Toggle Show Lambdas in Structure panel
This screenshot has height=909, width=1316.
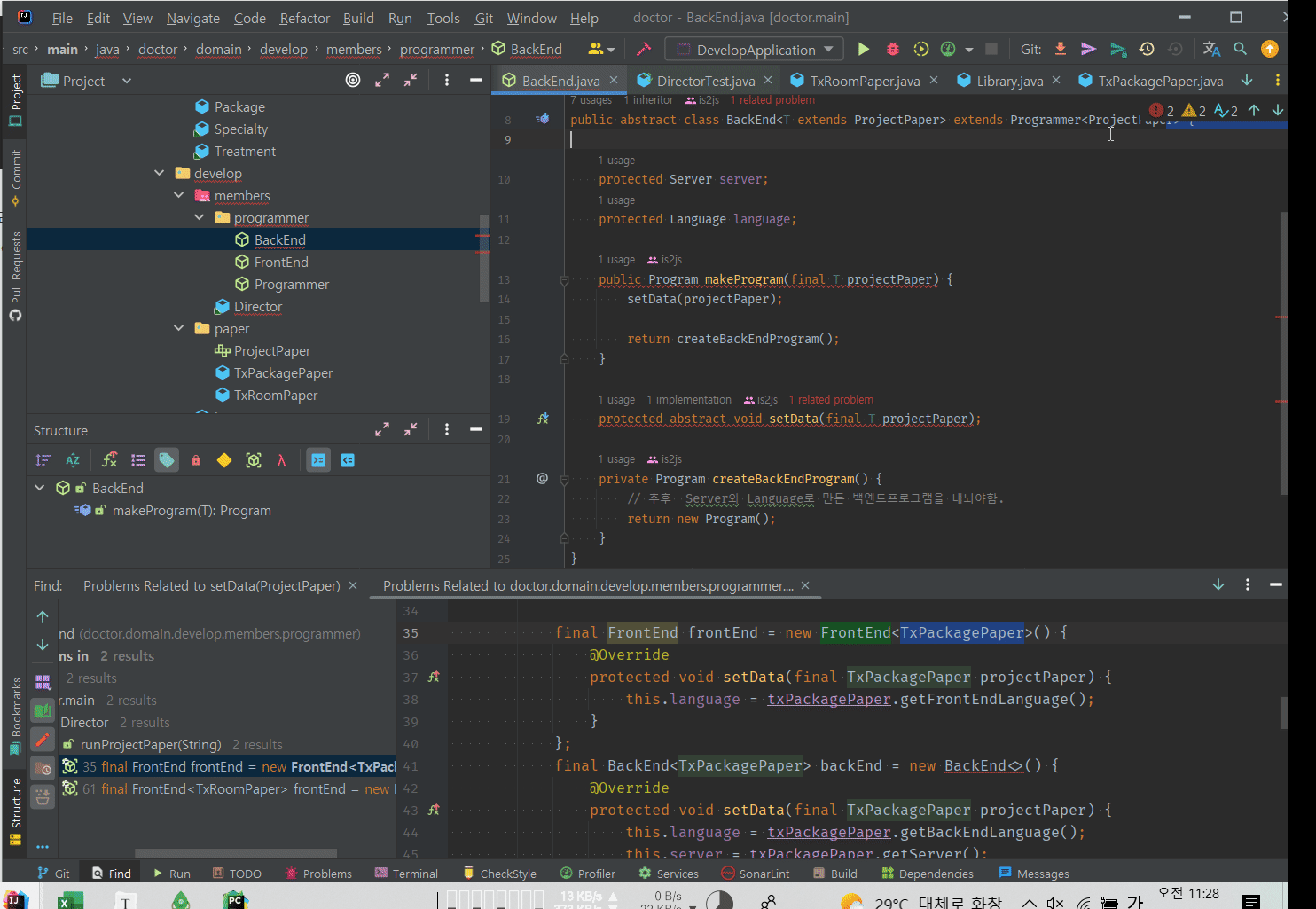282,460
